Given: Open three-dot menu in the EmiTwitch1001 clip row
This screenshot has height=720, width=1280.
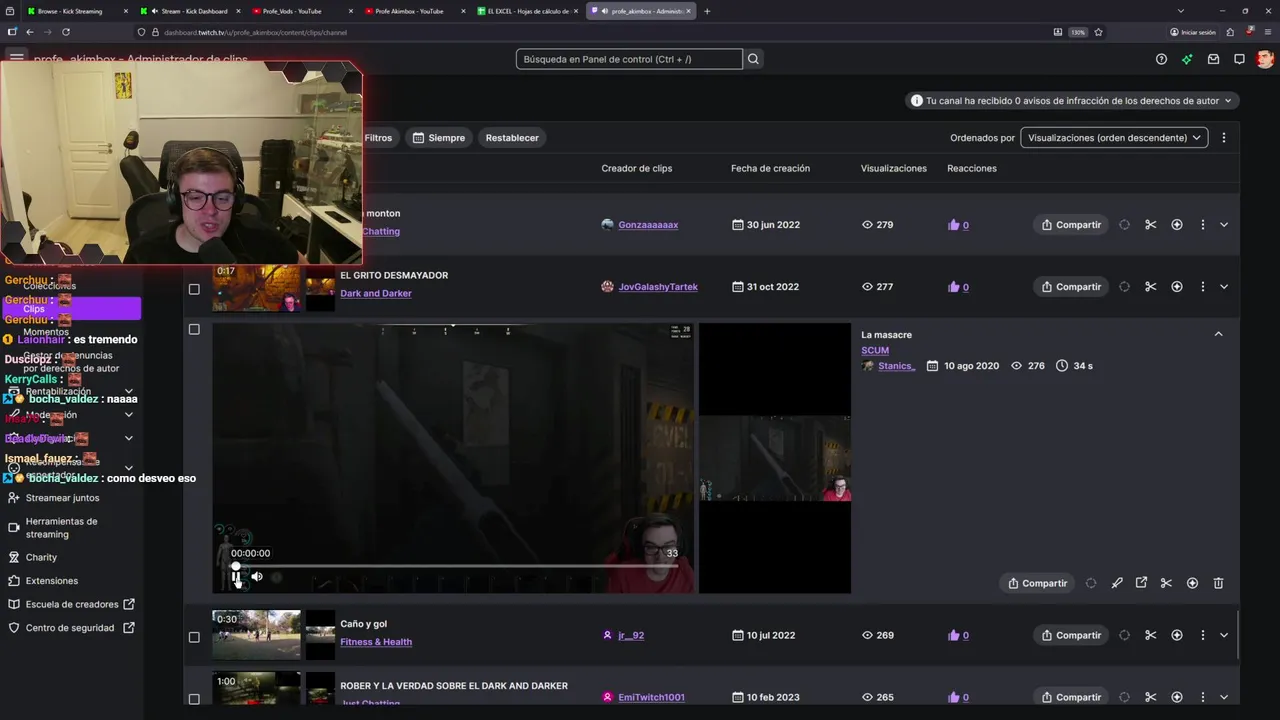Looking at the screenshot, I should click(1203, 697).
